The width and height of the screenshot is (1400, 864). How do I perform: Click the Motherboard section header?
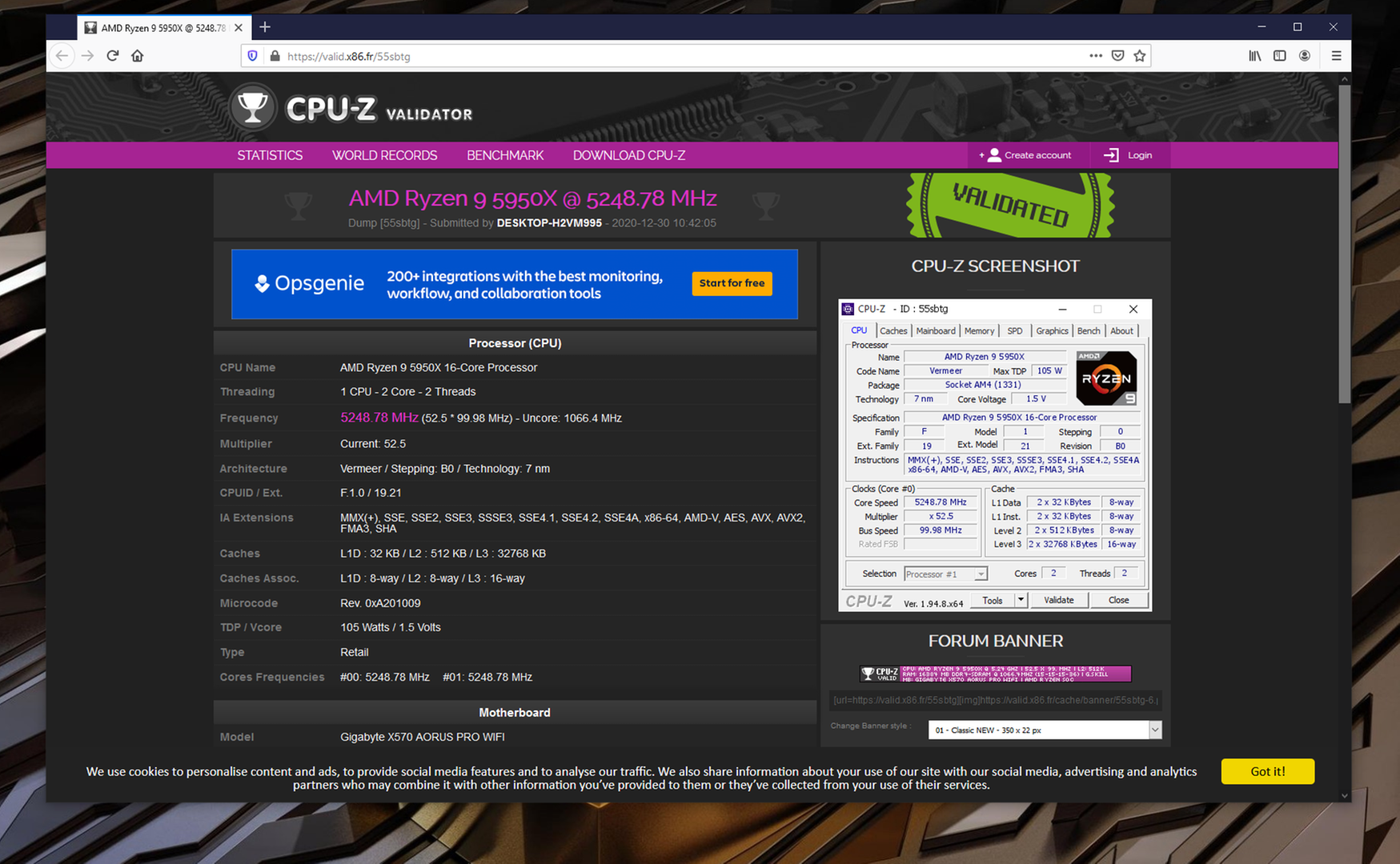tap(515, 712)
